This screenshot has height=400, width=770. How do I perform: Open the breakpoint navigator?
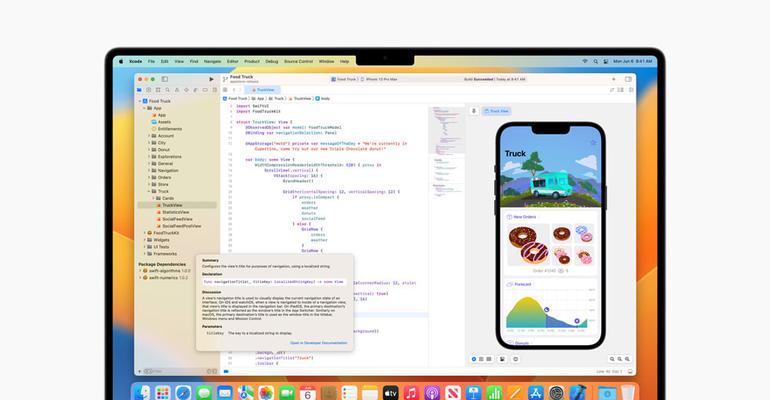[205, 90]
